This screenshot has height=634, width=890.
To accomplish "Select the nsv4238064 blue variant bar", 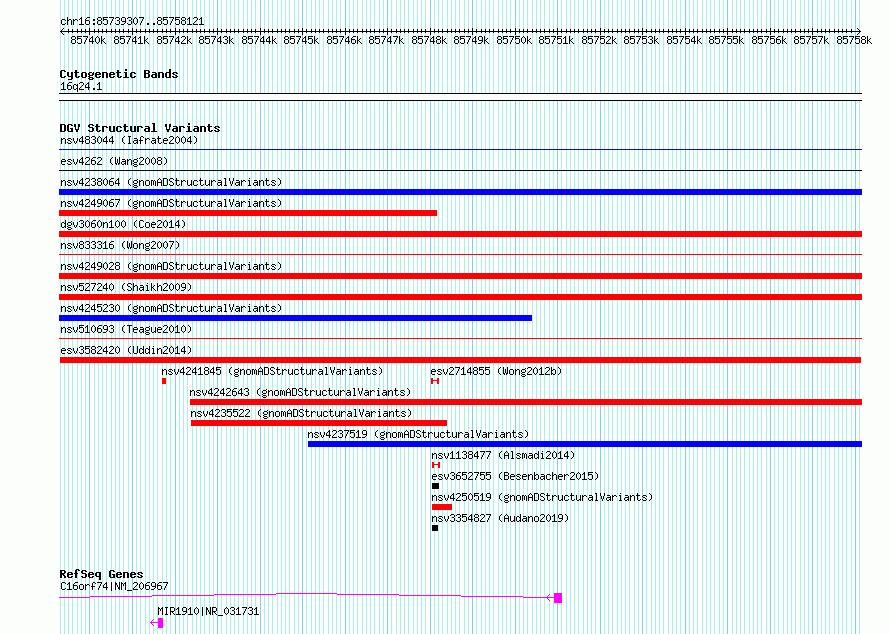I will tap(460, 192).
